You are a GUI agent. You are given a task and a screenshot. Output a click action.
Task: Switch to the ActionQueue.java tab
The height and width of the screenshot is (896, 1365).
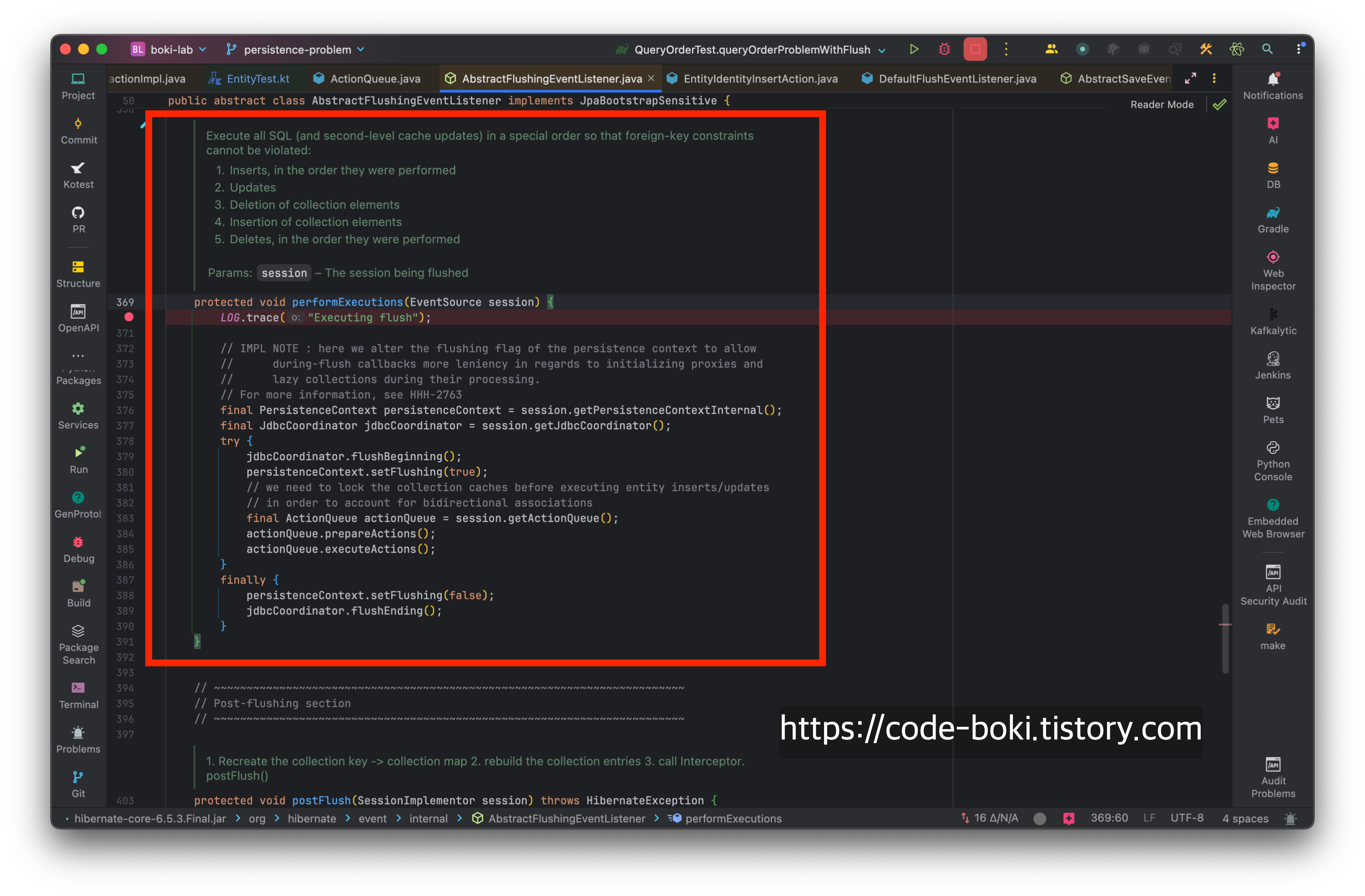tap(374, 79)
